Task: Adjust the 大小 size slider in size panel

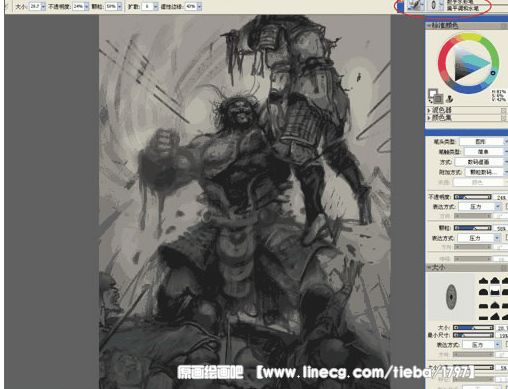Action: click(473, 328)
